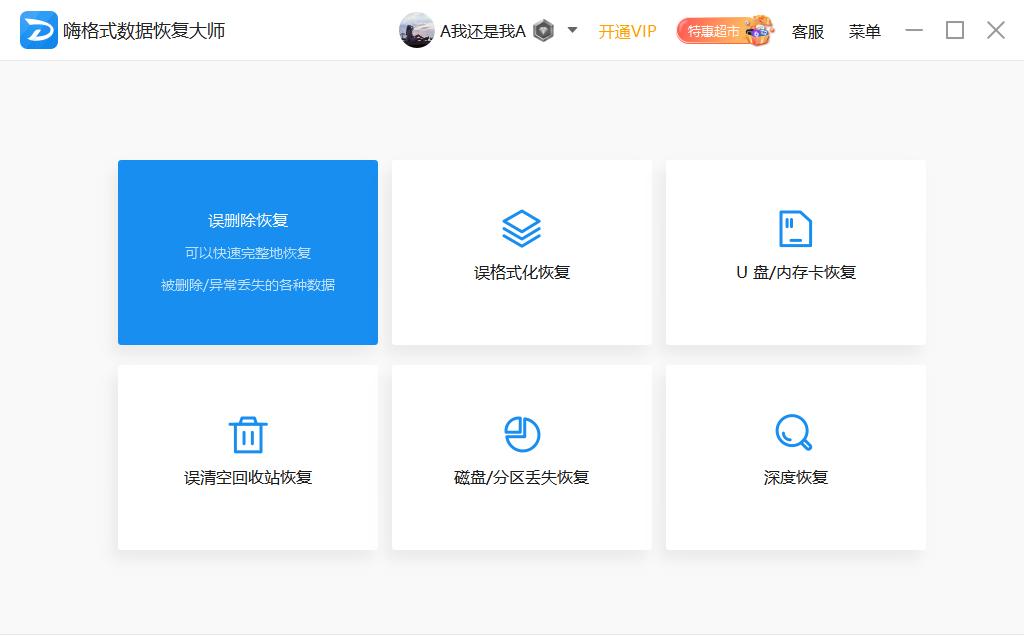Click the user avatar picture

(415, 31)
